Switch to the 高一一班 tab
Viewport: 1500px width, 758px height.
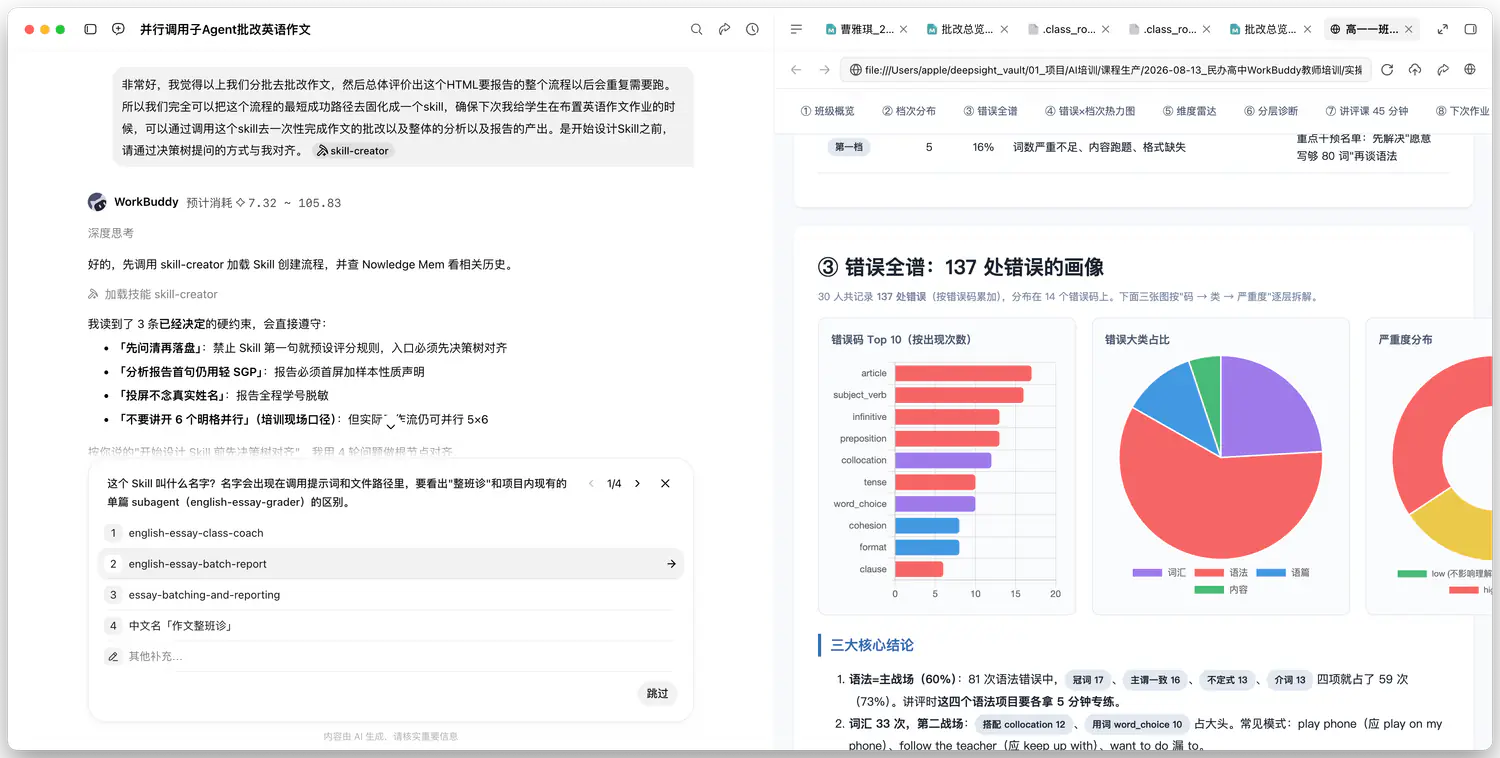[x=1371, y=30]
